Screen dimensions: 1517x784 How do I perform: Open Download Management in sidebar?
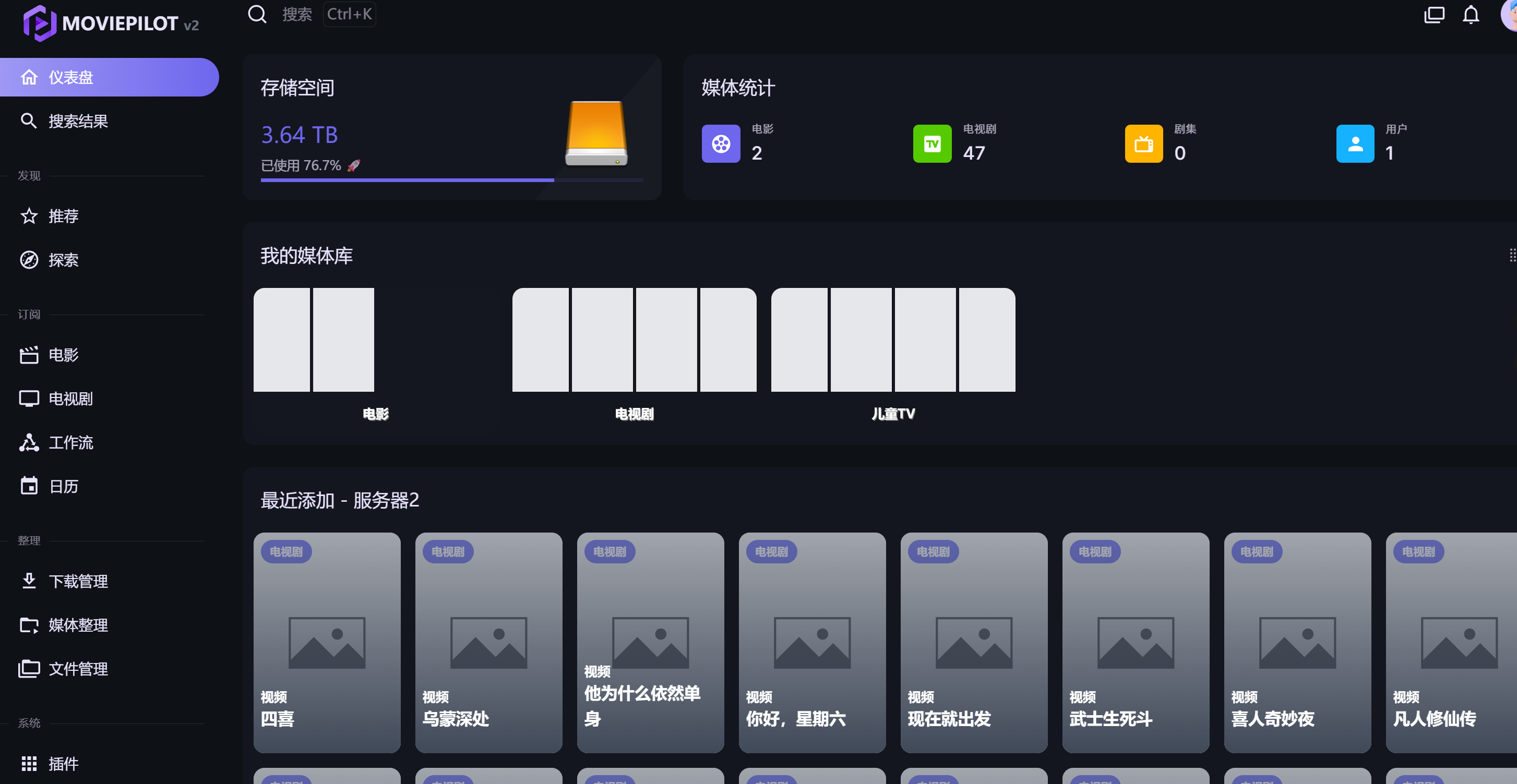(78, 582)
